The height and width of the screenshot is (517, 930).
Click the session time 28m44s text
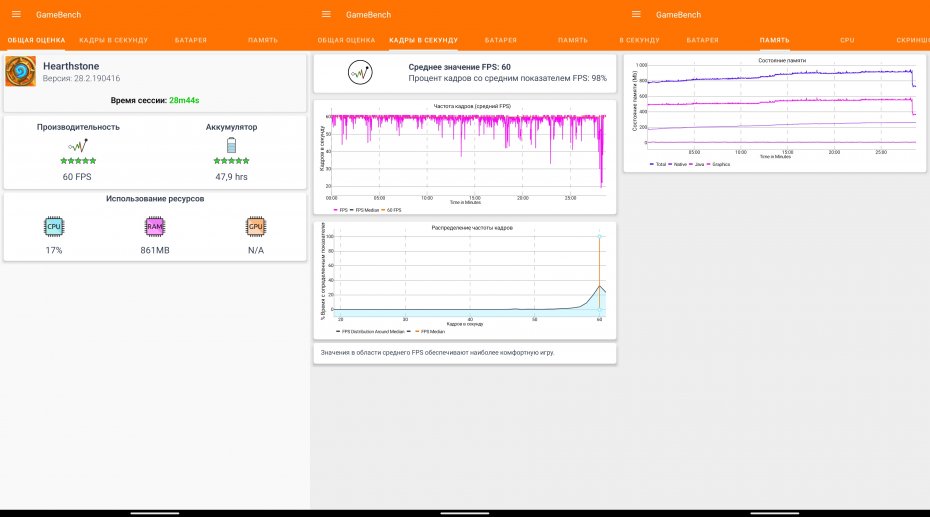click(183, 100)
